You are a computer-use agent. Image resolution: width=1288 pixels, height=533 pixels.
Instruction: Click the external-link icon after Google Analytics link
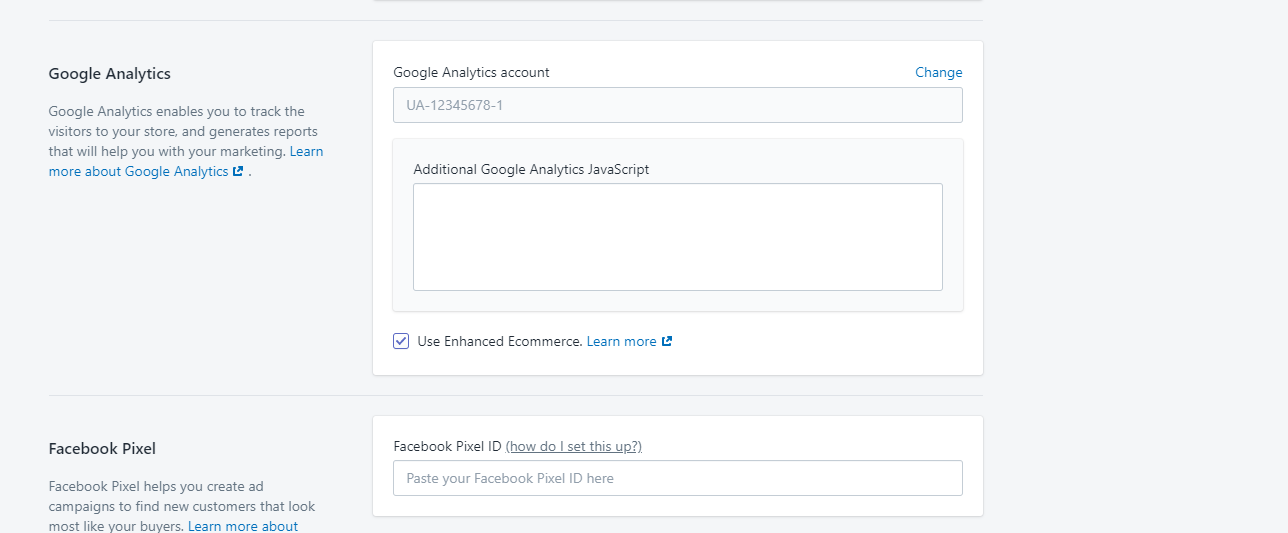(x=238, y=171)
